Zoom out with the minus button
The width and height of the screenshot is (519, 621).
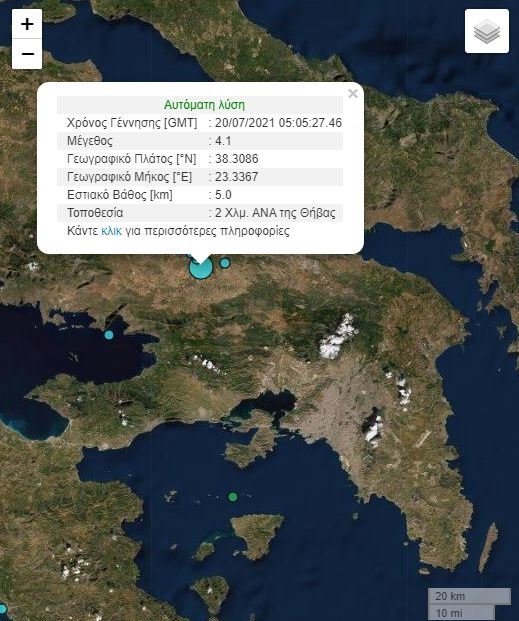click(27, 54)
